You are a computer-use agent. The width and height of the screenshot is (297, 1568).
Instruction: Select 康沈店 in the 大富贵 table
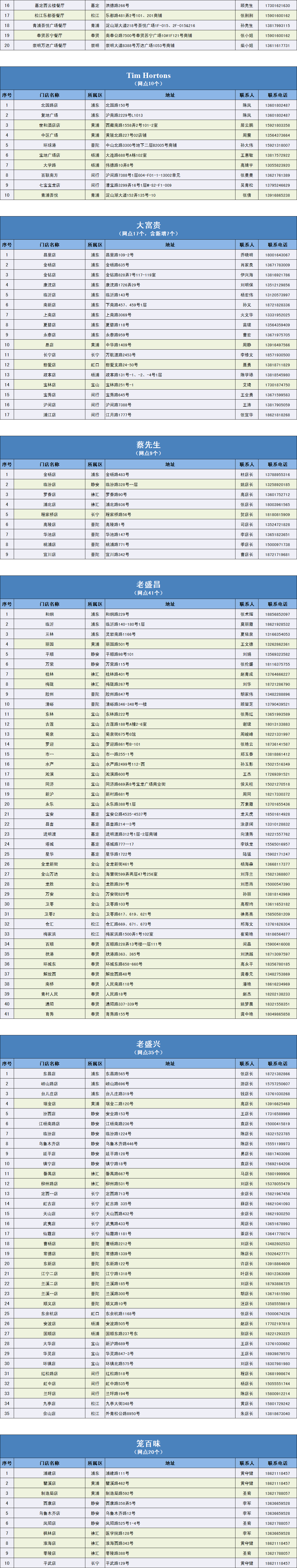coord(49,285)
